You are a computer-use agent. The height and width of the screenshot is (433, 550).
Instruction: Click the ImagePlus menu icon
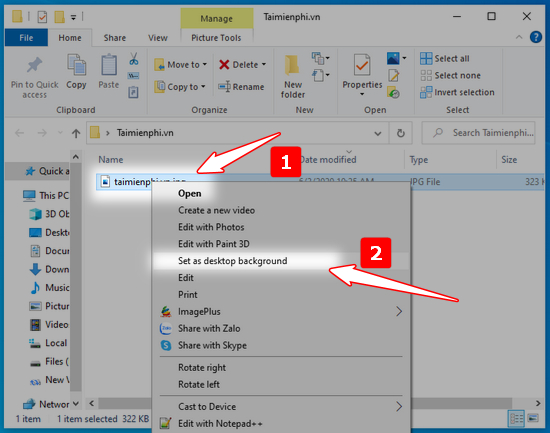(166, 312)
